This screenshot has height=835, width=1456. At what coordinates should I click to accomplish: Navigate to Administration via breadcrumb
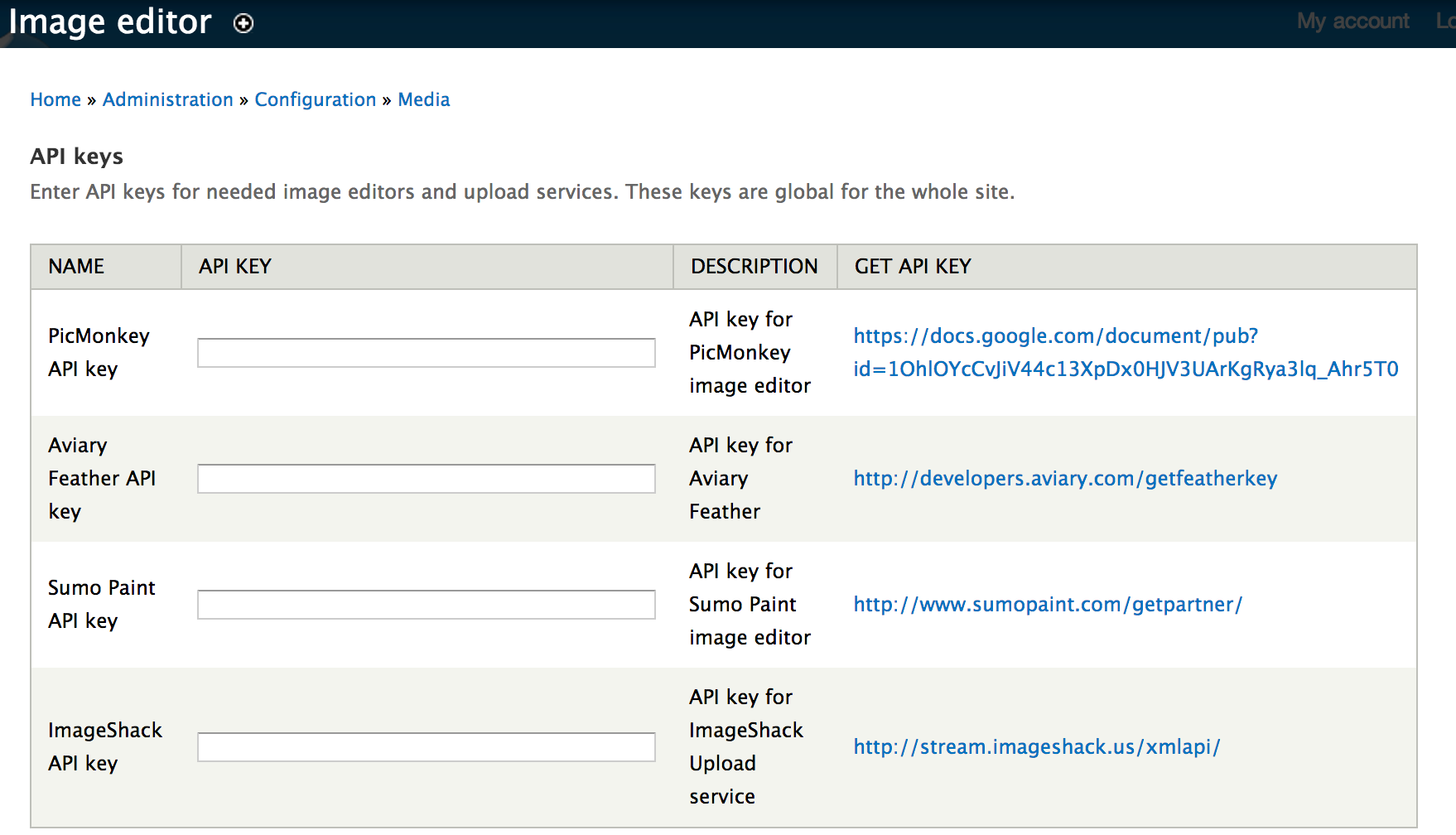click(167, 99)
